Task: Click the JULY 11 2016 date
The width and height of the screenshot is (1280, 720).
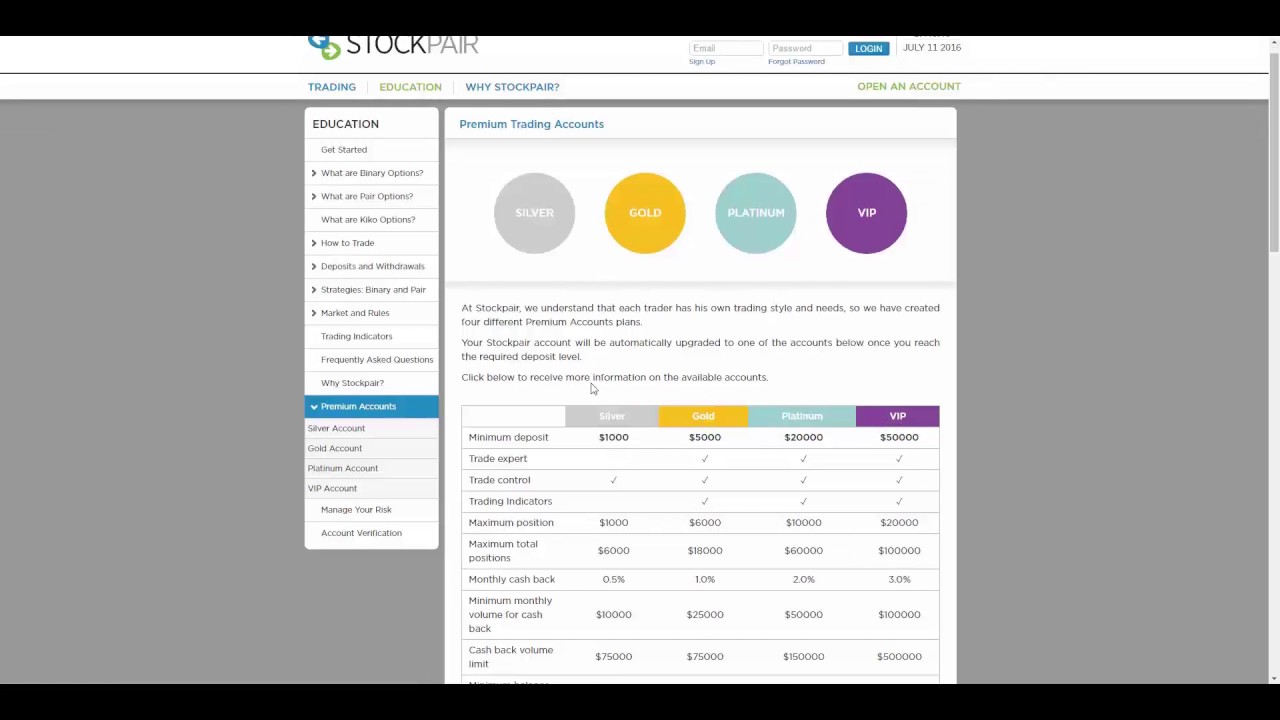Action: coord(932,48)
